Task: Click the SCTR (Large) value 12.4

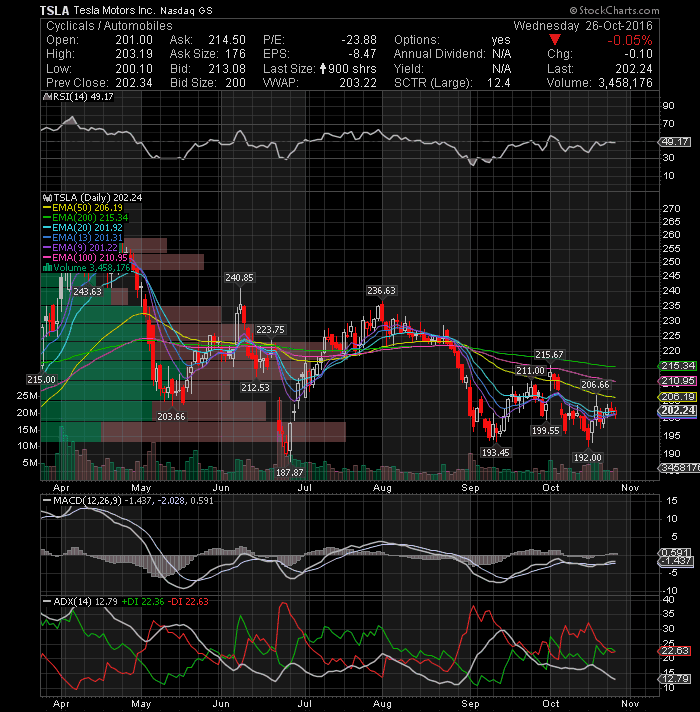Action: [499, 83]
